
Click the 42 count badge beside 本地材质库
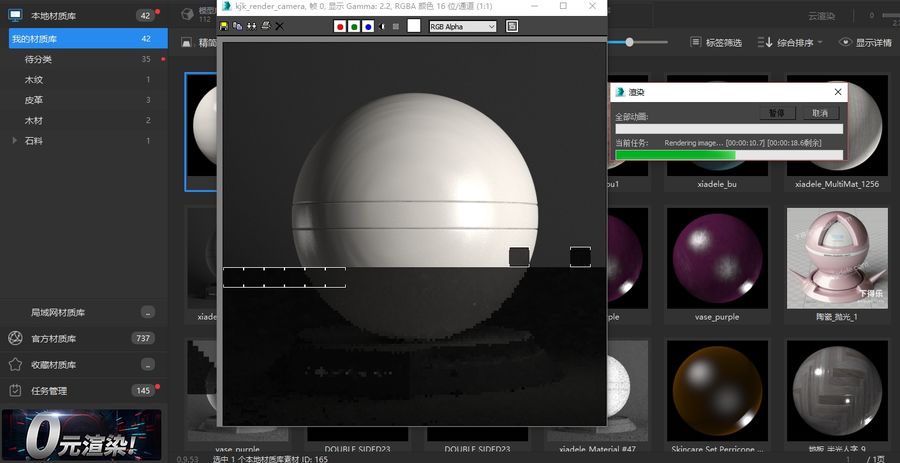(145, 15)
